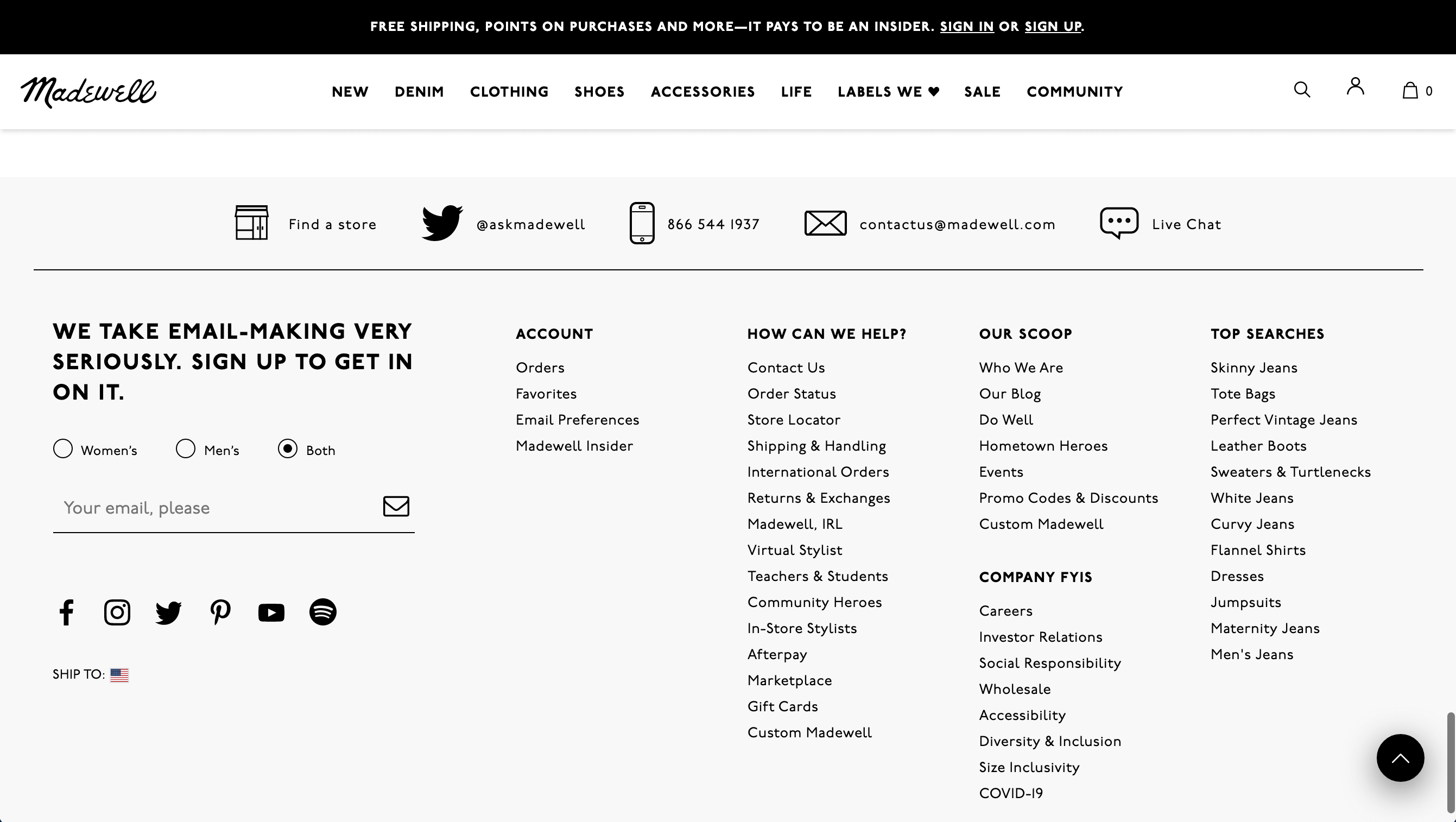Select the Men's radio button
Screen dimensions: 1456x822
tap(185, 448)
